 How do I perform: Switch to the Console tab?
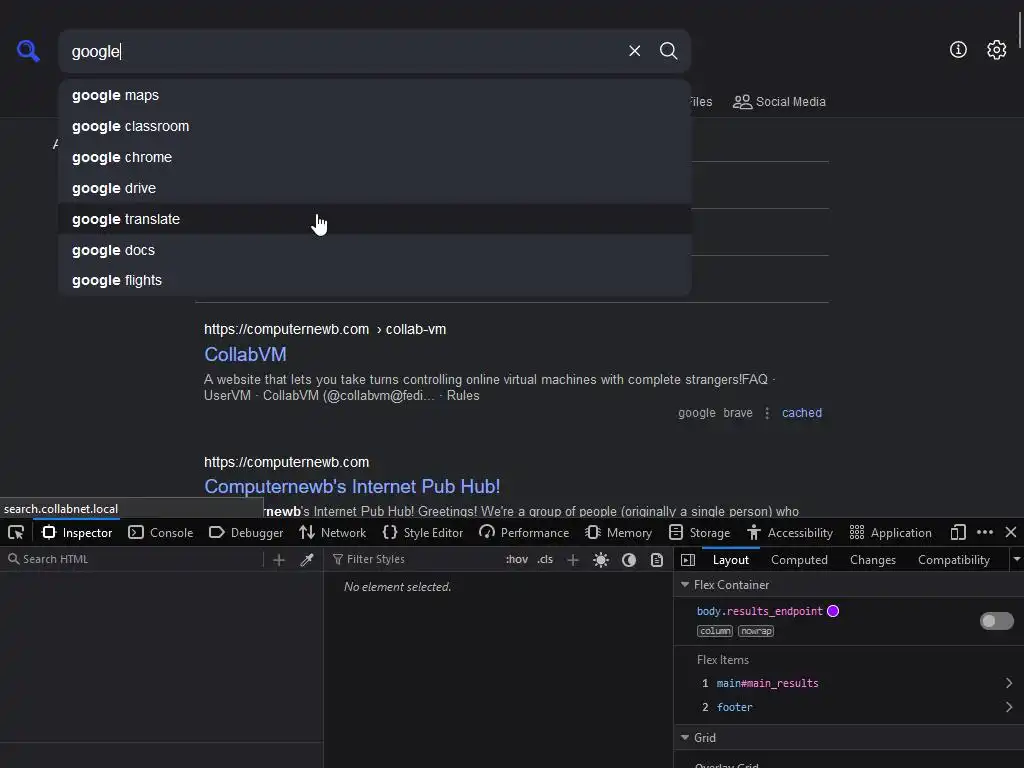[x=161, y=532]
